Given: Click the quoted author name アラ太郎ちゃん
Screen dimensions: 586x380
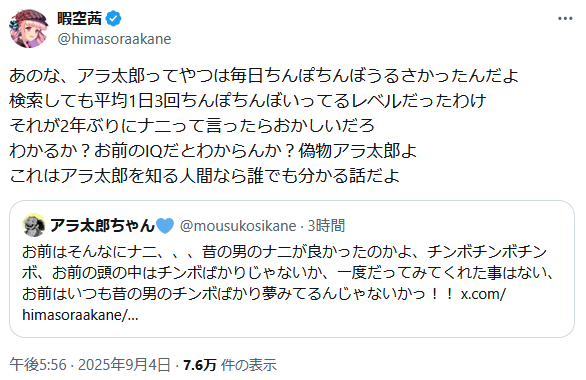Looking at the screenshot, I should 102,225.
